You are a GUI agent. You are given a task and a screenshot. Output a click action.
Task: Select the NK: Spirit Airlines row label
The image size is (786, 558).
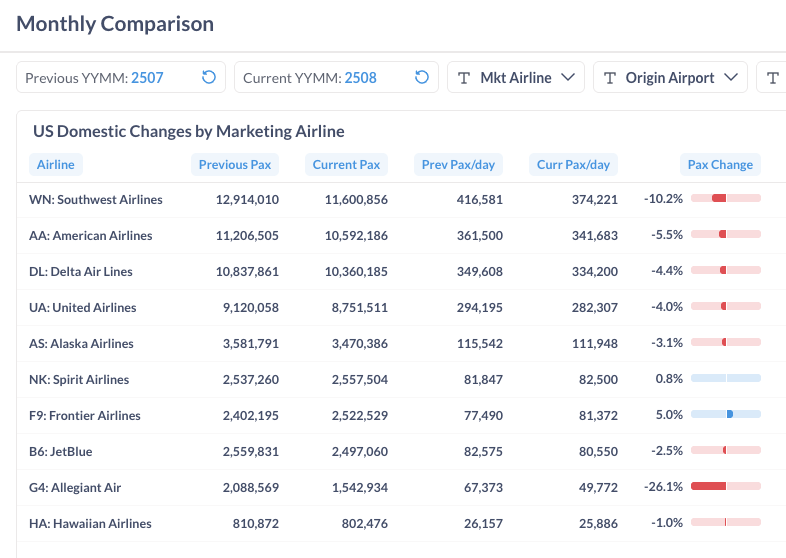79,380
